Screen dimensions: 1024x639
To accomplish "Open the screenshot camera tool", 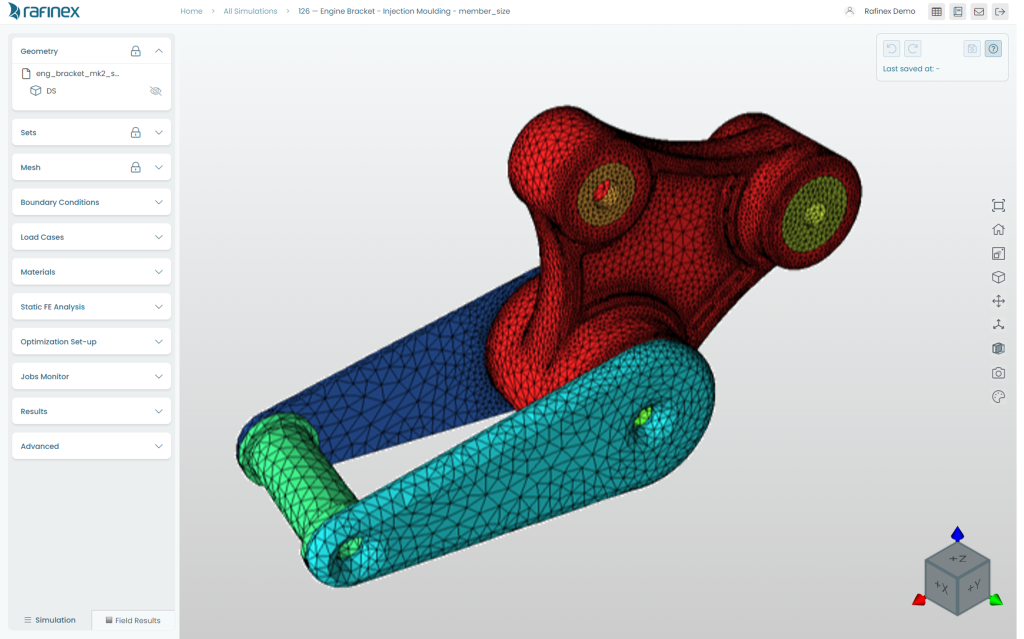I will tap(997, 372).
